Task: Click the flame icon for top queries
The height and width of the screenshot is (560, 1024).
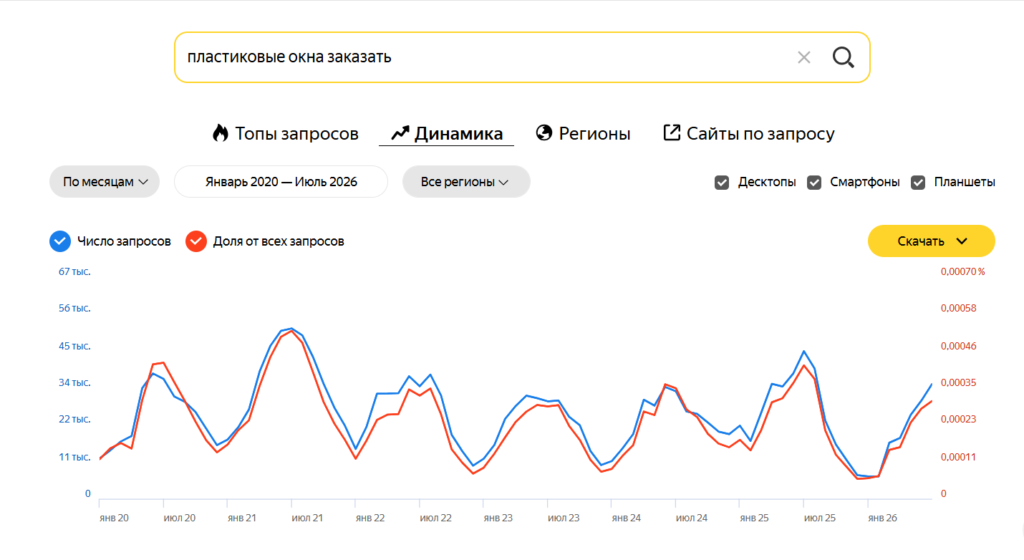Action: pyautogui.click(x=221, y=133)
